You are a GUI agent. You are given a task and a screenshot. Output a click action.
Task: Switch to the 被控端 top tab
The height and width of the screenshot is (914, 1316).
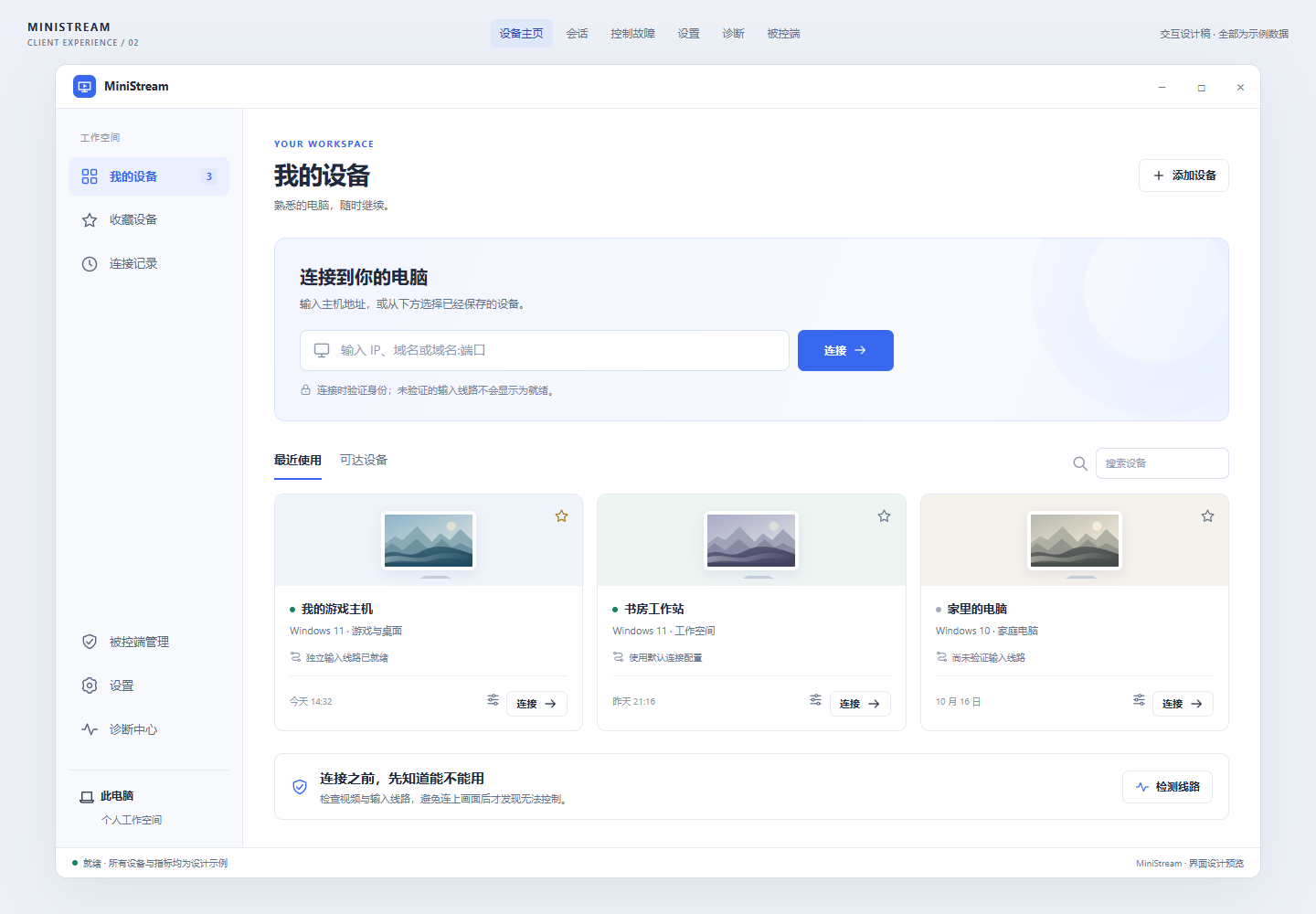[784, 34]
